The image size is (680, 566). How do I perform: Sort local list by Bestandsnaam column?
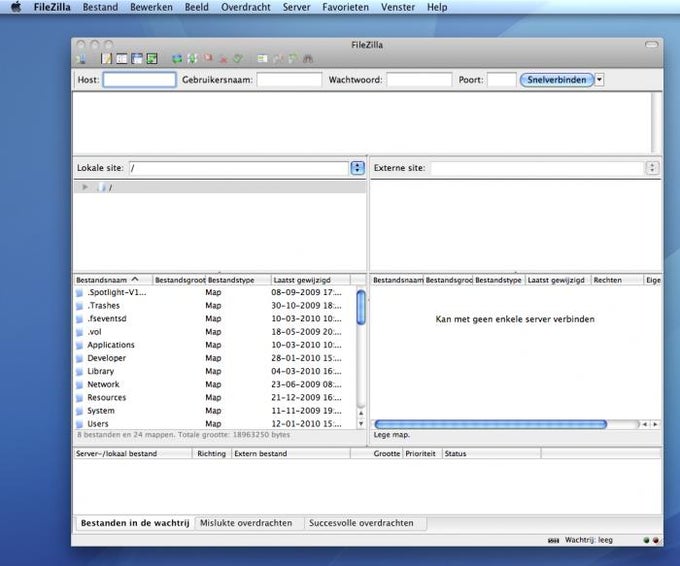click(x=113, y=280)
